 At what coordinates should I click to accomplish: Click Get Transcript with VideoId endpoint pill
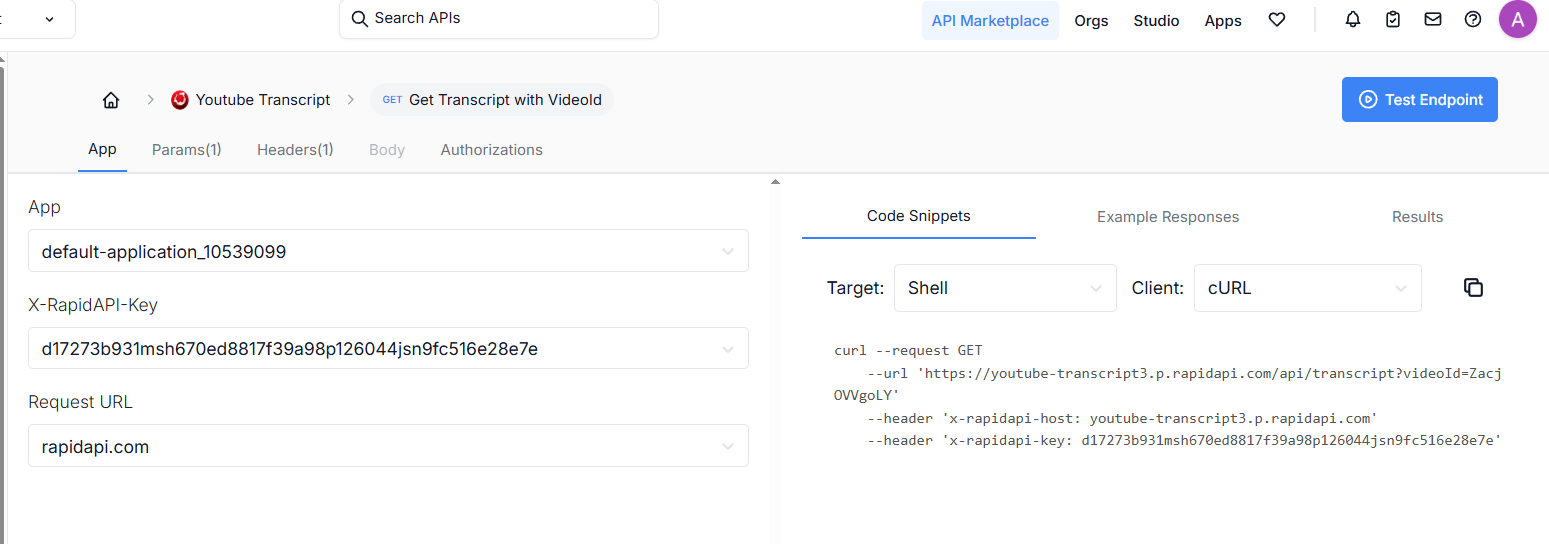pos(492,100)
